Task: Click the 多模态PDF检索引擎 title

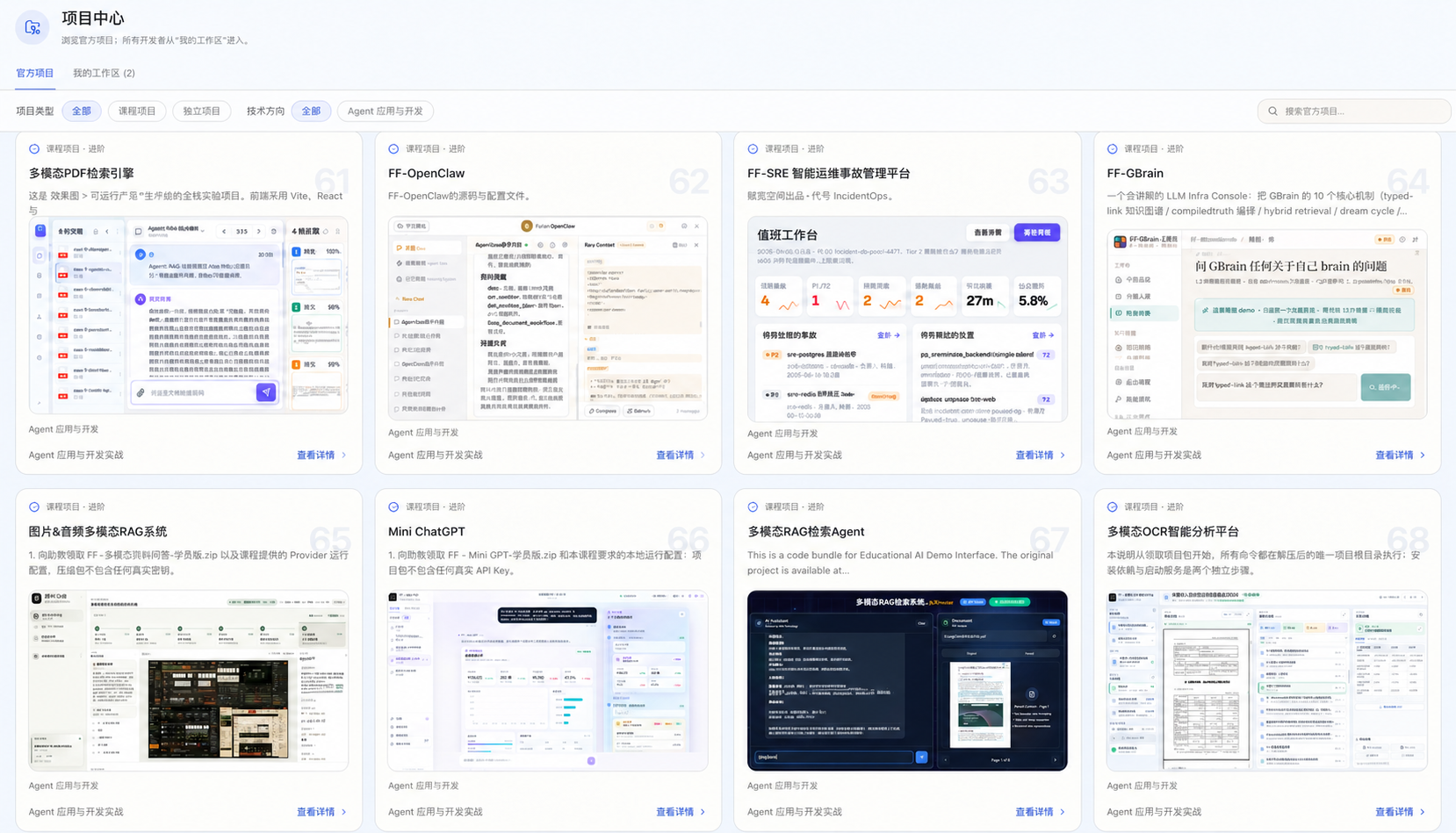Action: (x=82, y=174)
